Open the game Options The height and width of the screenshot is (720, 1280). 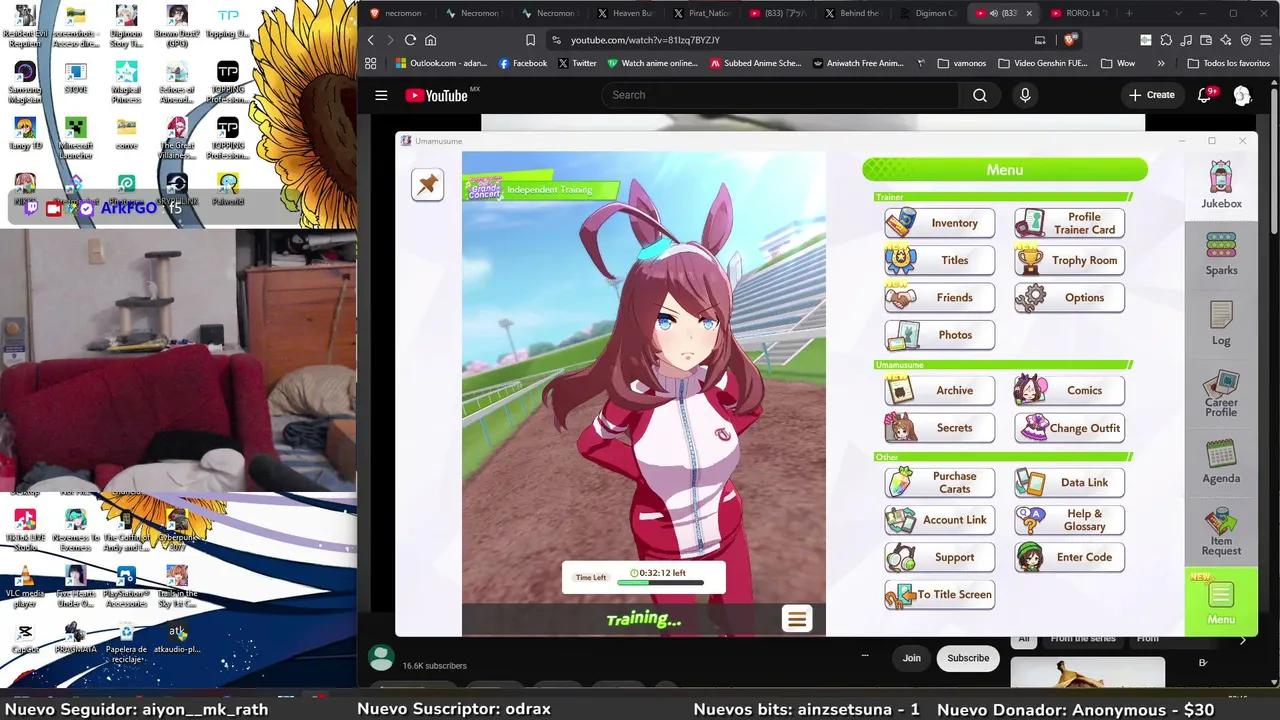(x=1070, y=297)
